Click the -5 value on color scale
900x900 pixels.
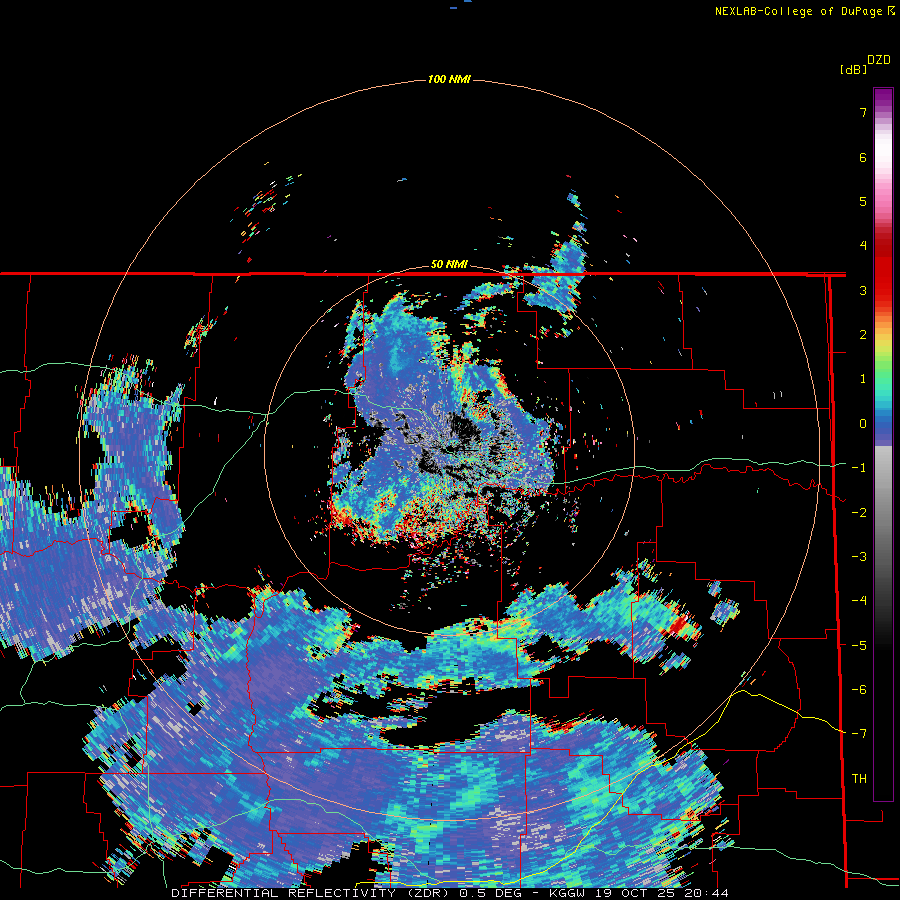[x=859, y=646]
